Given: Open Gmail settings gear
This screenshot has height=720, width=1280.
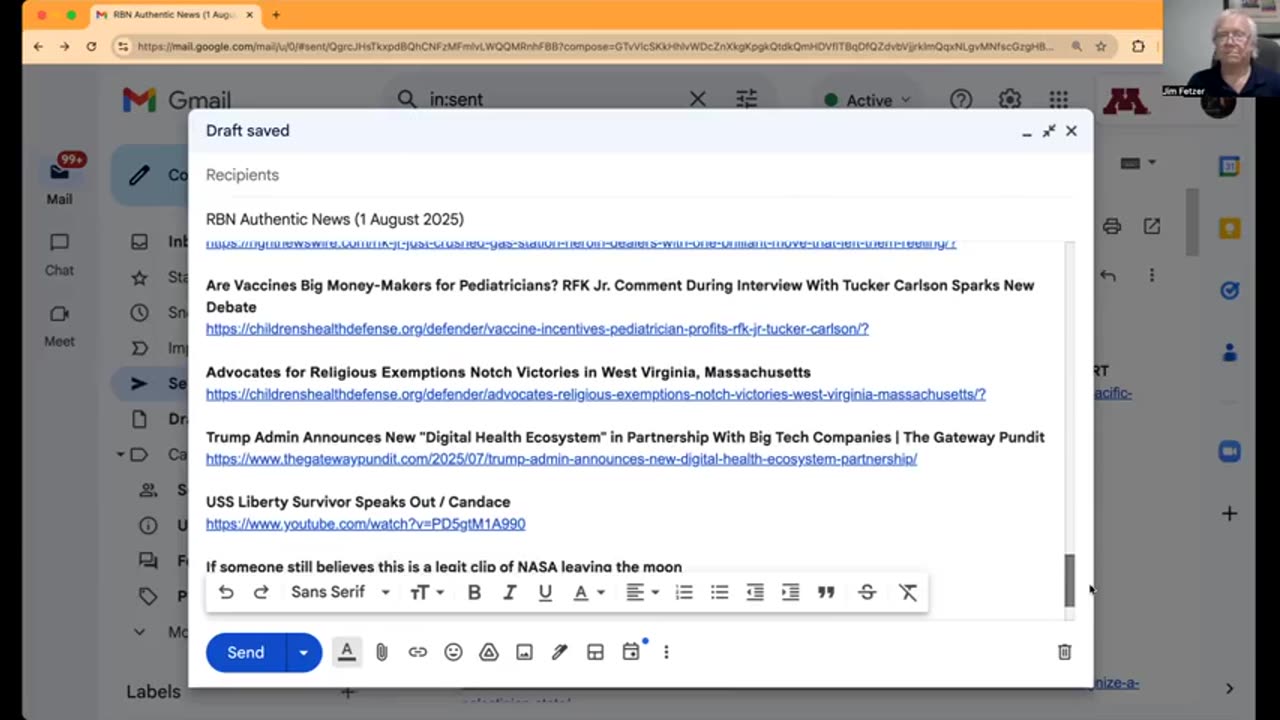Looking at the screenshot, I should (x=1010, y=99).
